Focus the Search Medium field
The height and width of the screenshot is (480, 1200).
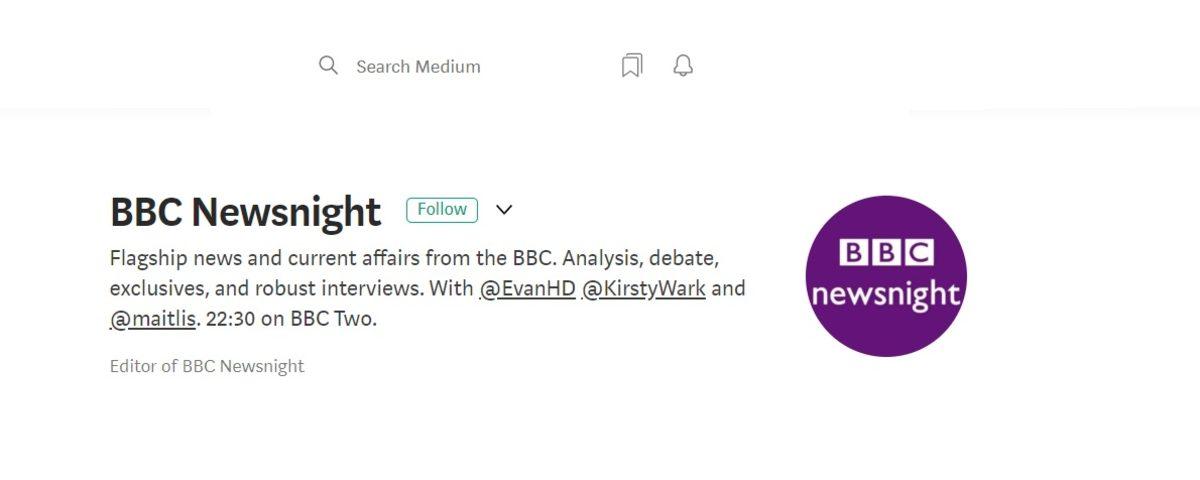[418, 67]
